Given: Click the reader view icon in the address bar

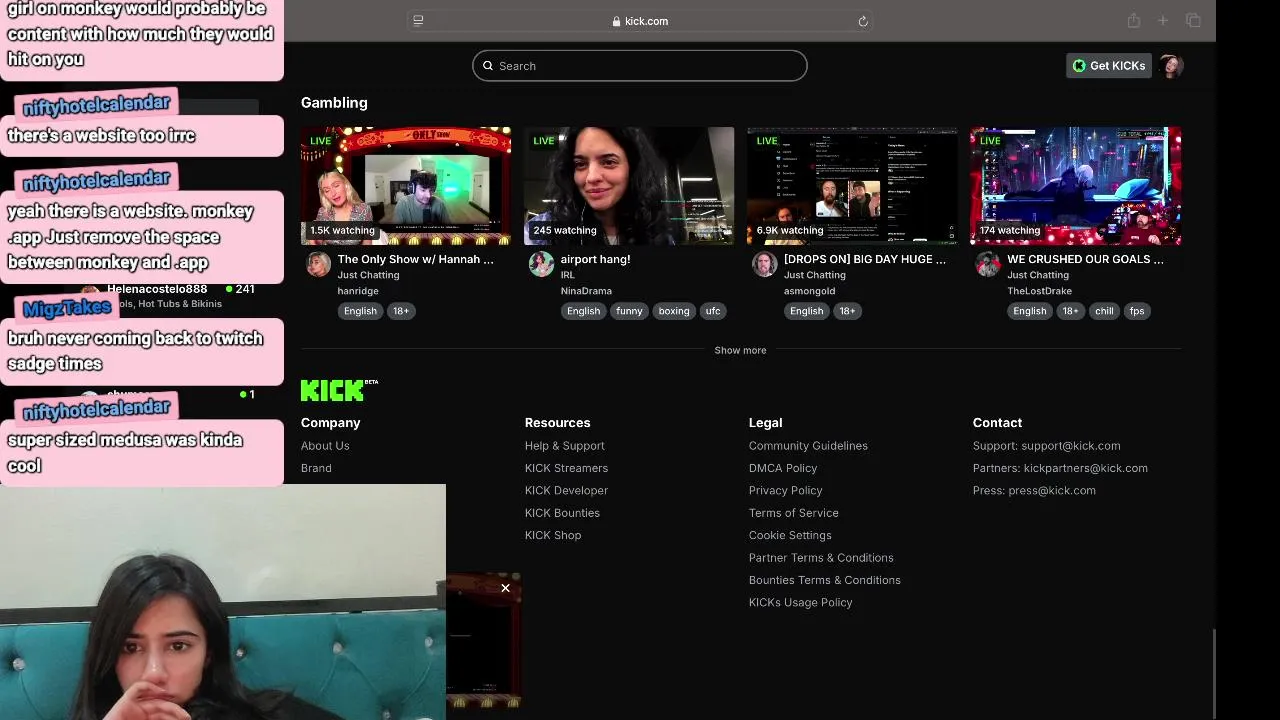Looking at the screenshot, I should click(x=418, y=21).
